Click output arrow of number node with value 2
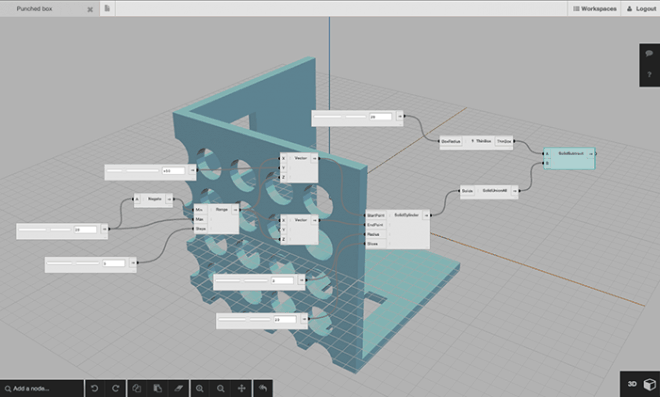This screenshot has width=660, height=397. (x=301, y=280)
